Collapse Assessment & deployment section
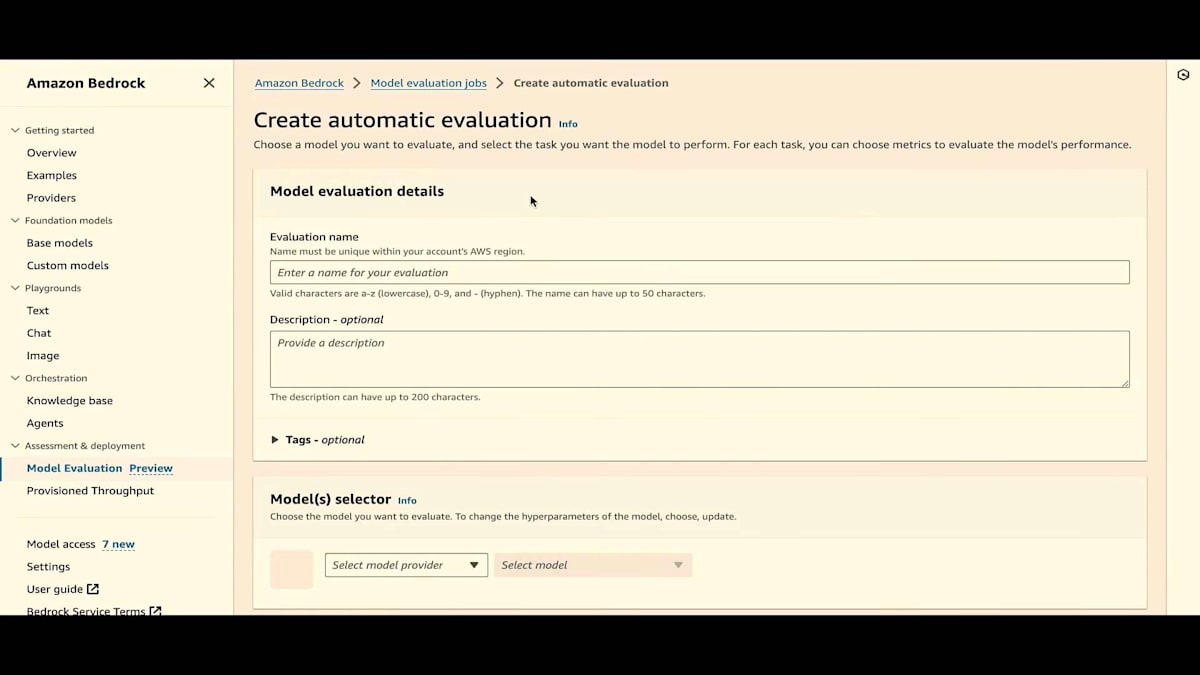1200x675 pixels. tap(15, 446)
